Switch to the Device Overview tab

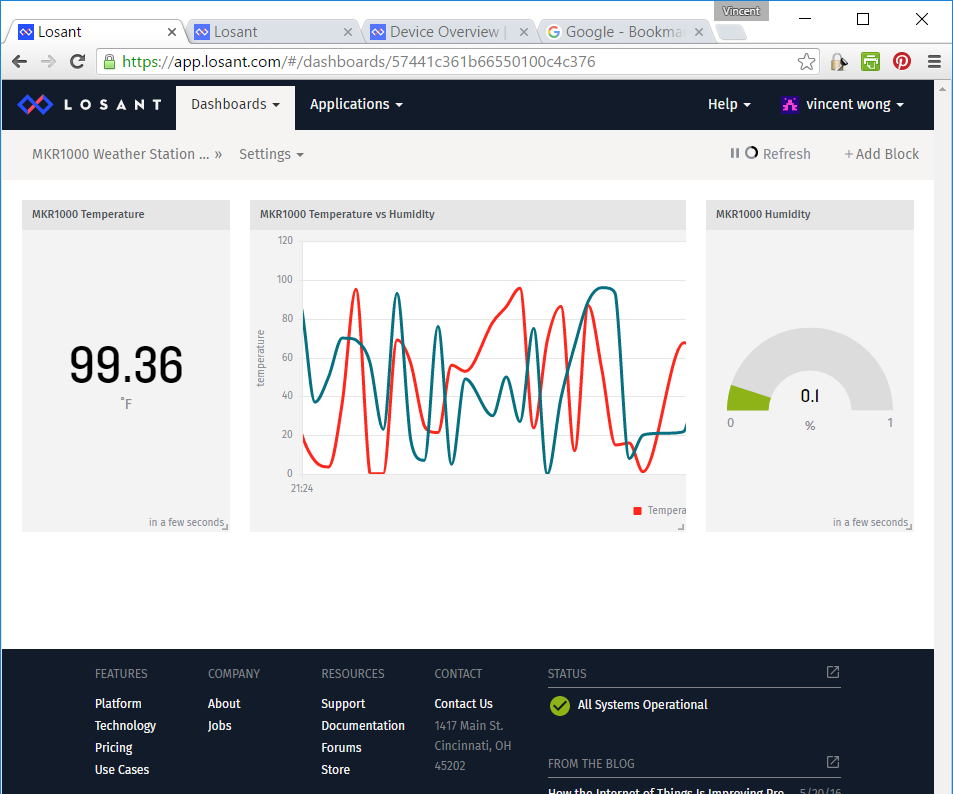point(447,32)
